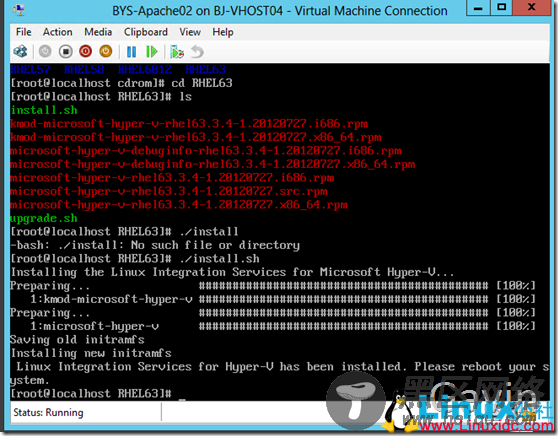558x436 pixels.
Task: Click microsoft-hyper-v-rhel63 src.rpm file name
Action: pos(169,191)
